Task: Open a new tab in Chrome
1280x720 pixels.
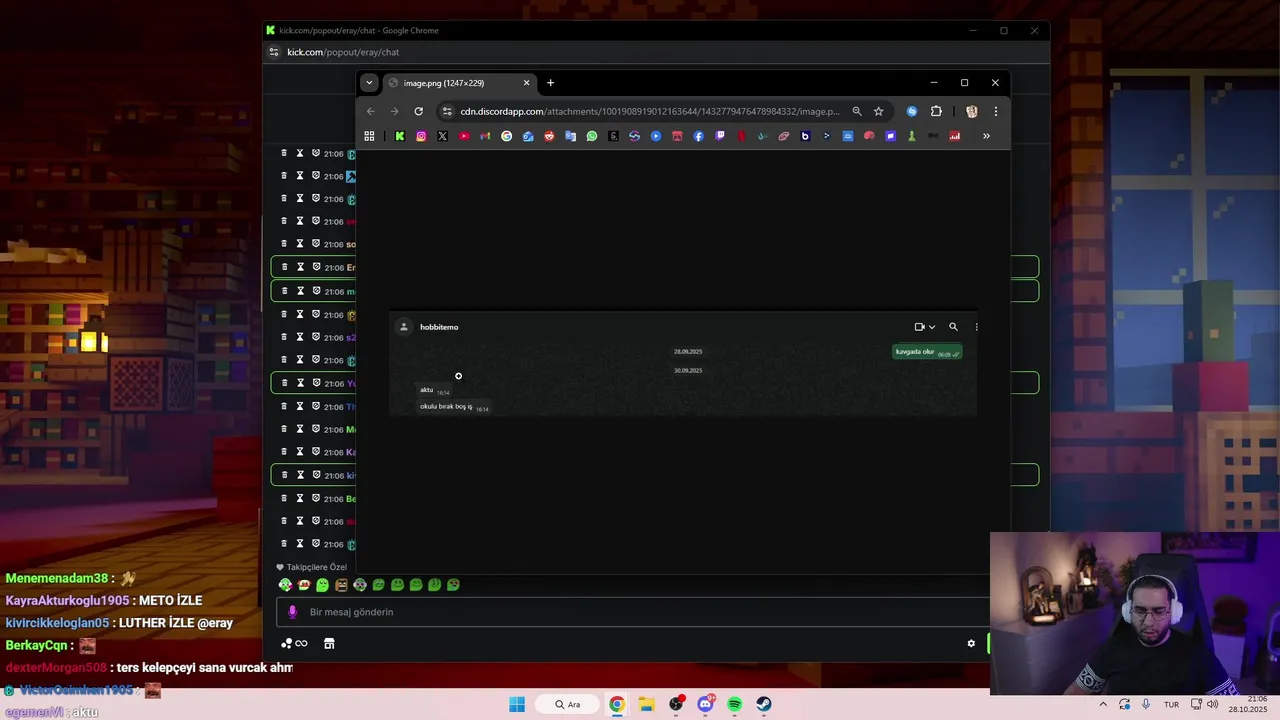Action: tap(550, 83)
